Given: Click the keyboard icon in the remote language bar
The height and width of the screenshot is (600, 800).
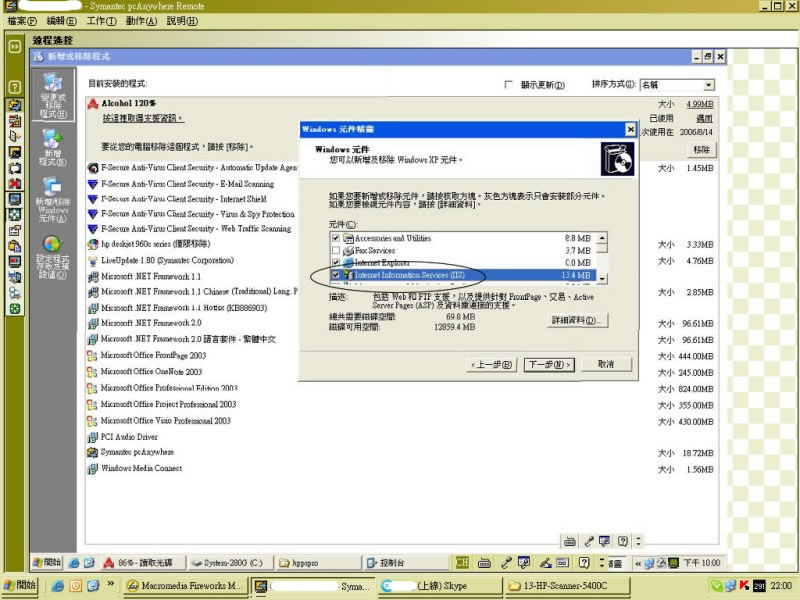Looking at the screenshot, I should click(484, 563).
